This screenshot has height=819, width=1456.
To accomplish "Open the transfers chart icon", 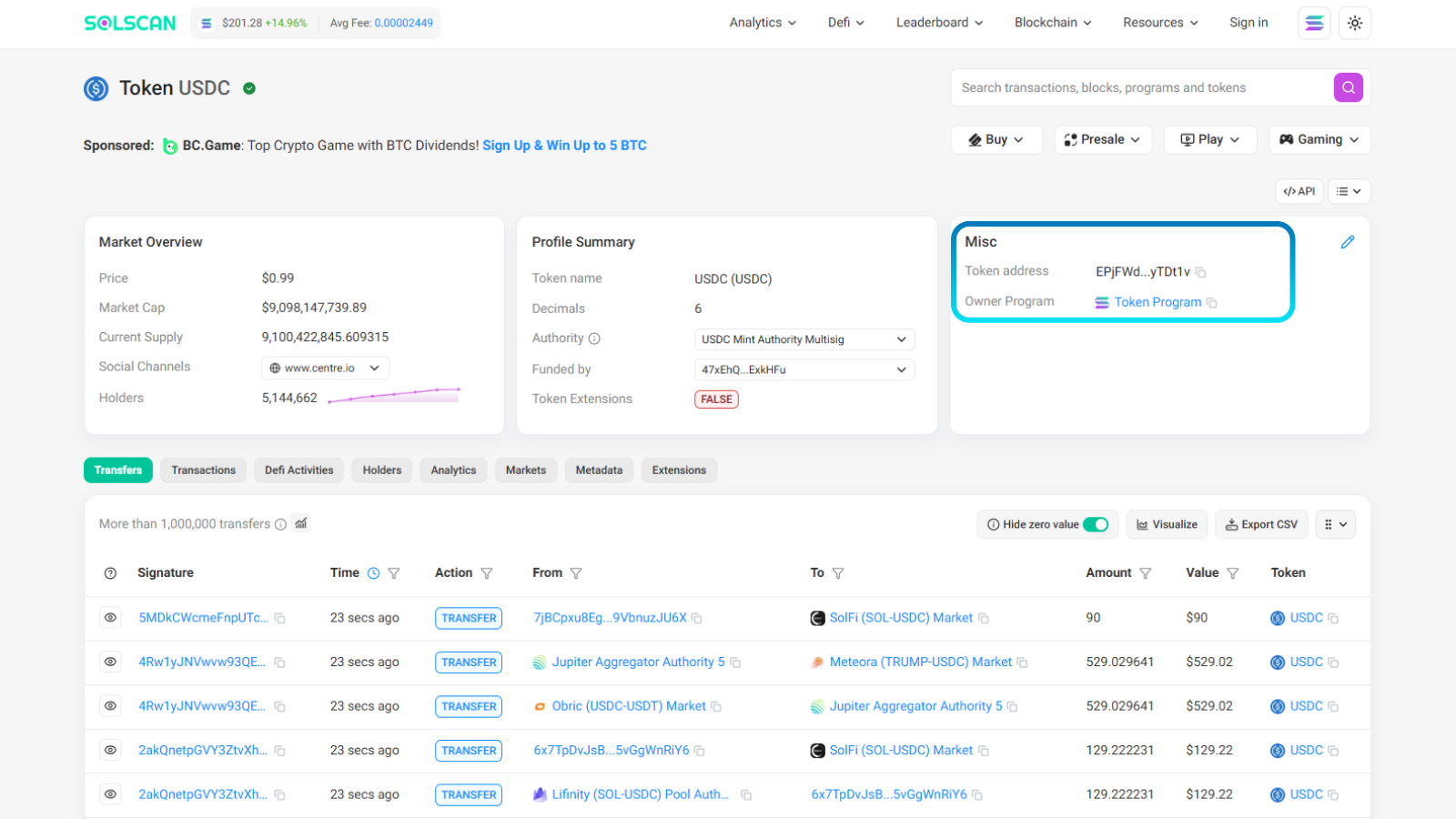I will point(301,523).
